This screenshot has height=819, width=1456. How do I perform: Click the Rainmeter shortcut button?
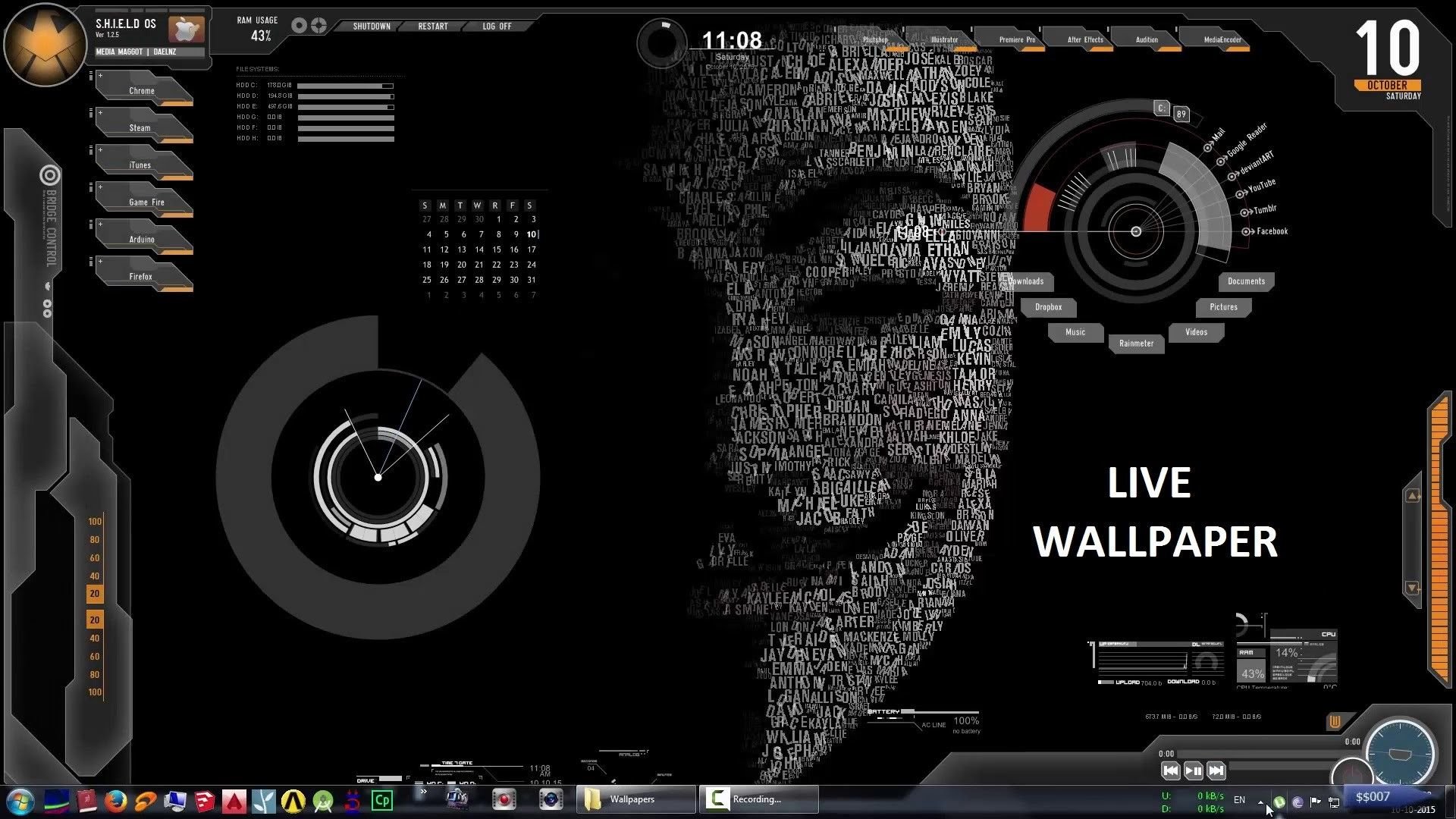click(1135, 343)
